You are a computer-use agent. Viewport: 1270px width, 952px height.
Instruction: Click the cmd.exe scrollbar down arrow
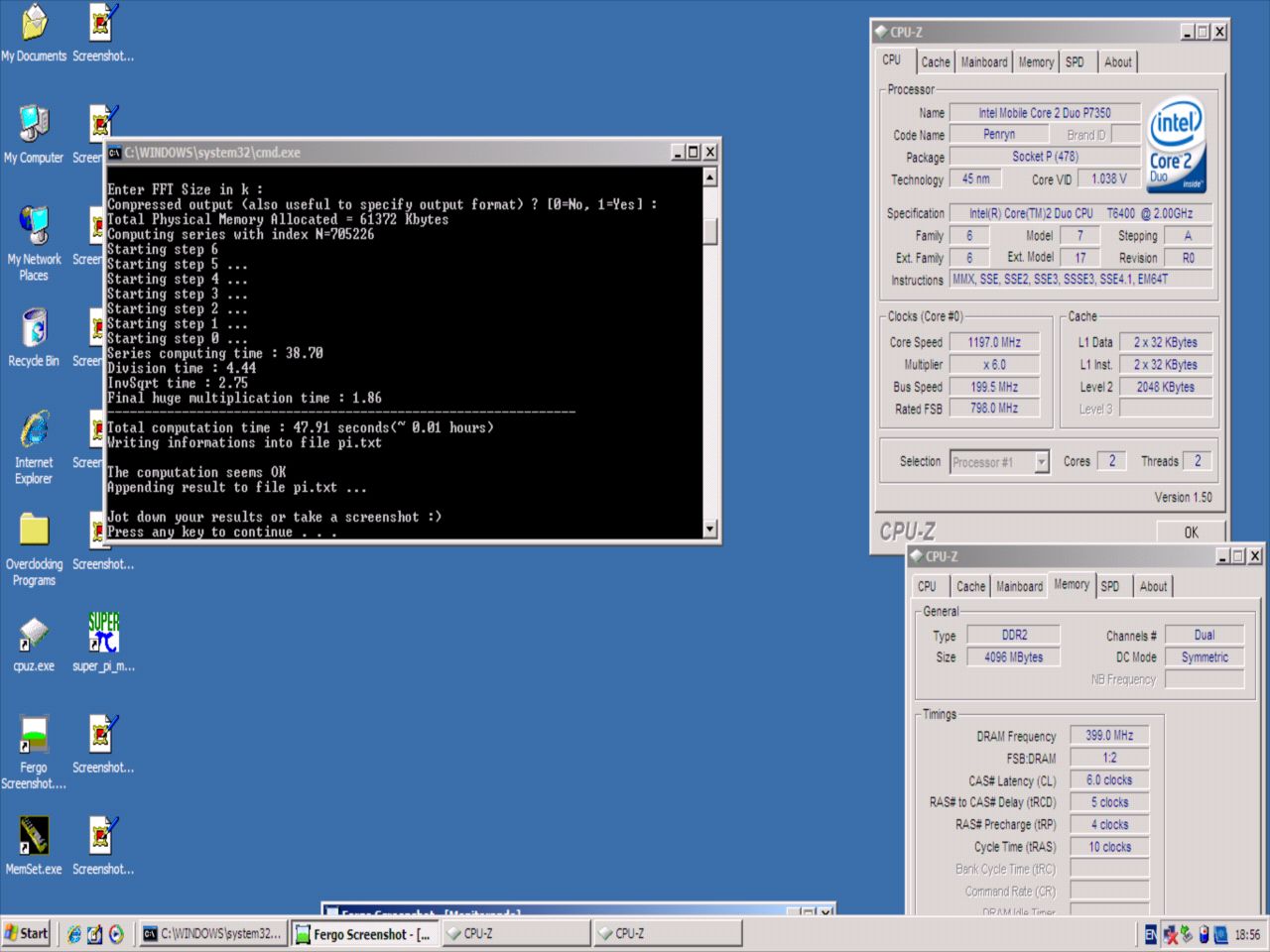[709, 530]
